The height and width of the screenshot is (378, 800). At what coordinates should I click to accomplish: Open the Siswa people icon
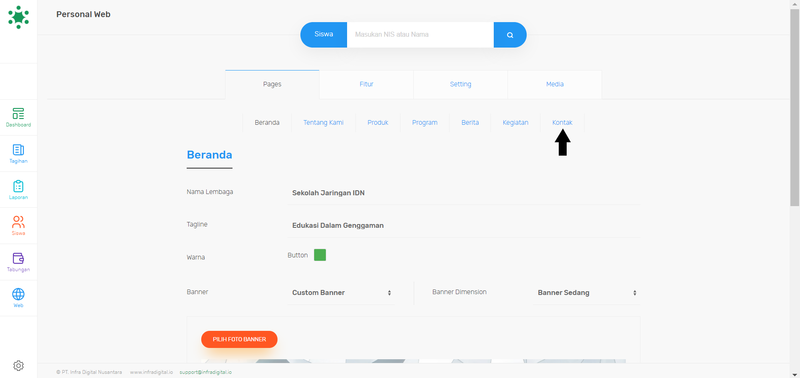(18, 222)
